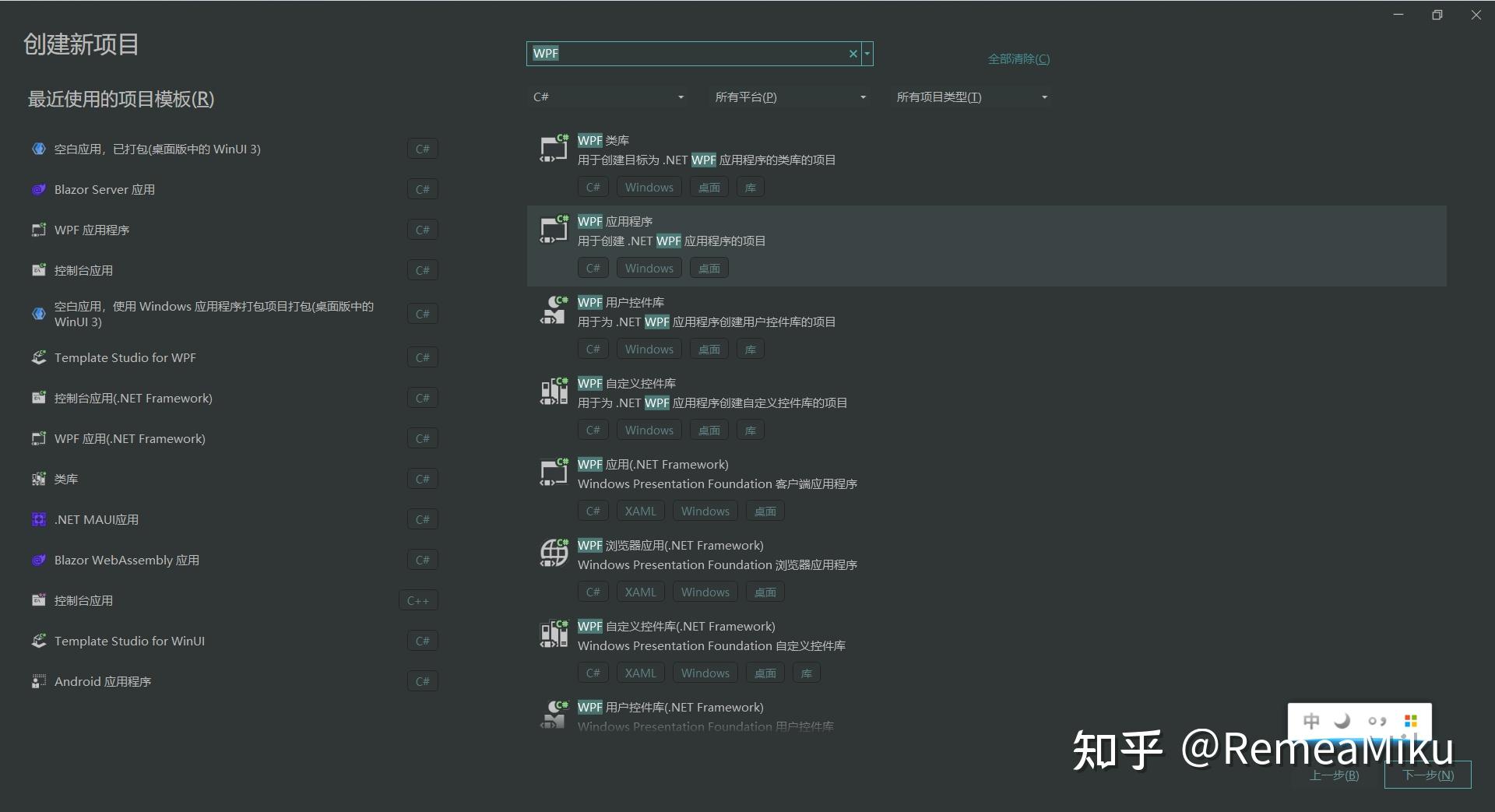Click the 桌面 tag under WPF 应用程序
Viewport: 1495px width, 812px height.
[709, 269]
